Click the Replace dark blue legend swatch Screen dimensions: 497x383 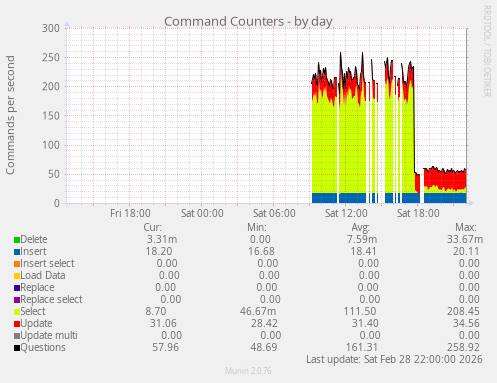click(17, 288)
